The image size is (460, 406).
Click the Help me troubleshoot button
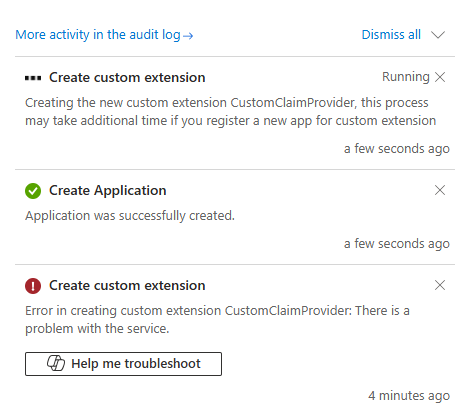(x=123, y=364)
